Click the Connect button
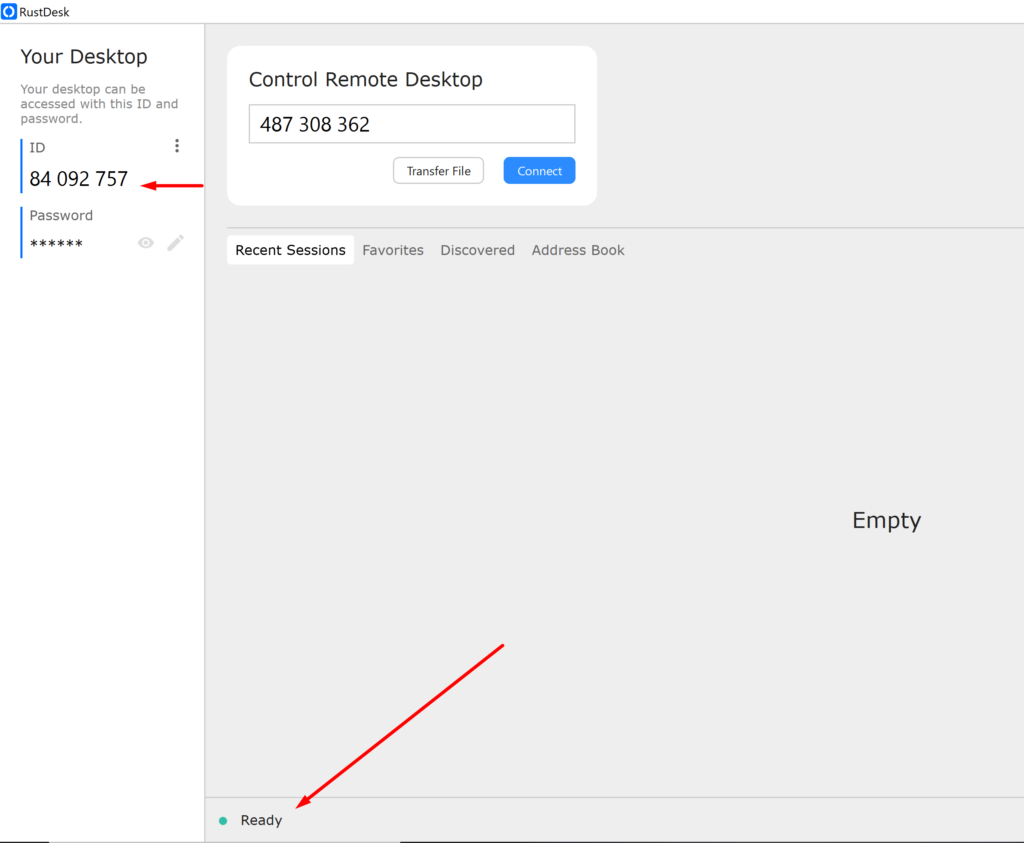The height and width of the screenshot is (843, 1024). pos(539,170)
